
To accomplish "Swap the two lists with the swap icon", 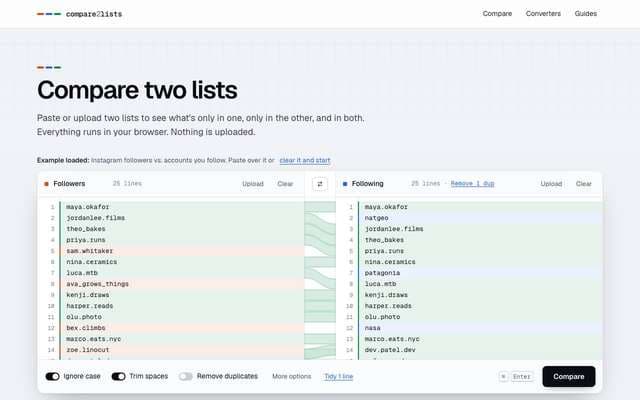I will [320, 184].
